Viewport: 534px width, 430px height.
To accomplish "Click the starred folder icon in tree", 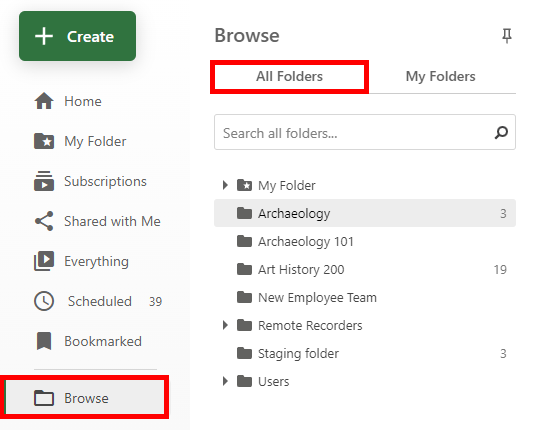I will (244, 185).
